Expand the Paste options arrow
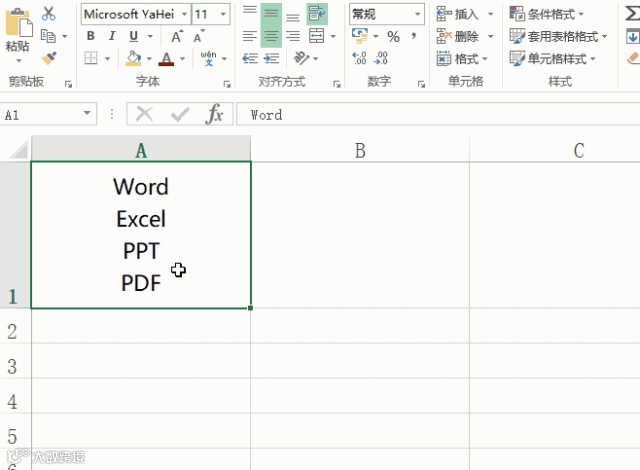This screenshot has width=640, height=470. pos(18,61)
